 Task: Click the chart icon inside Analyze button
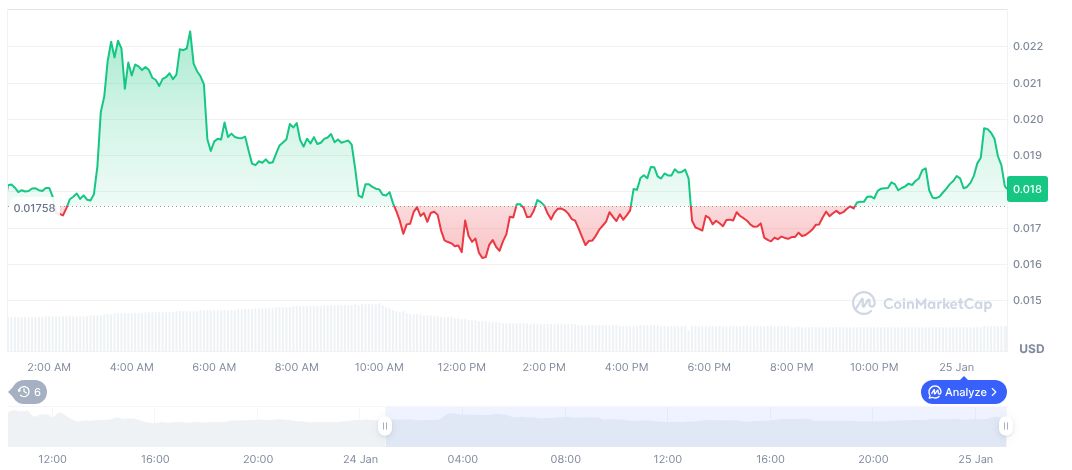tap(936, 392)
